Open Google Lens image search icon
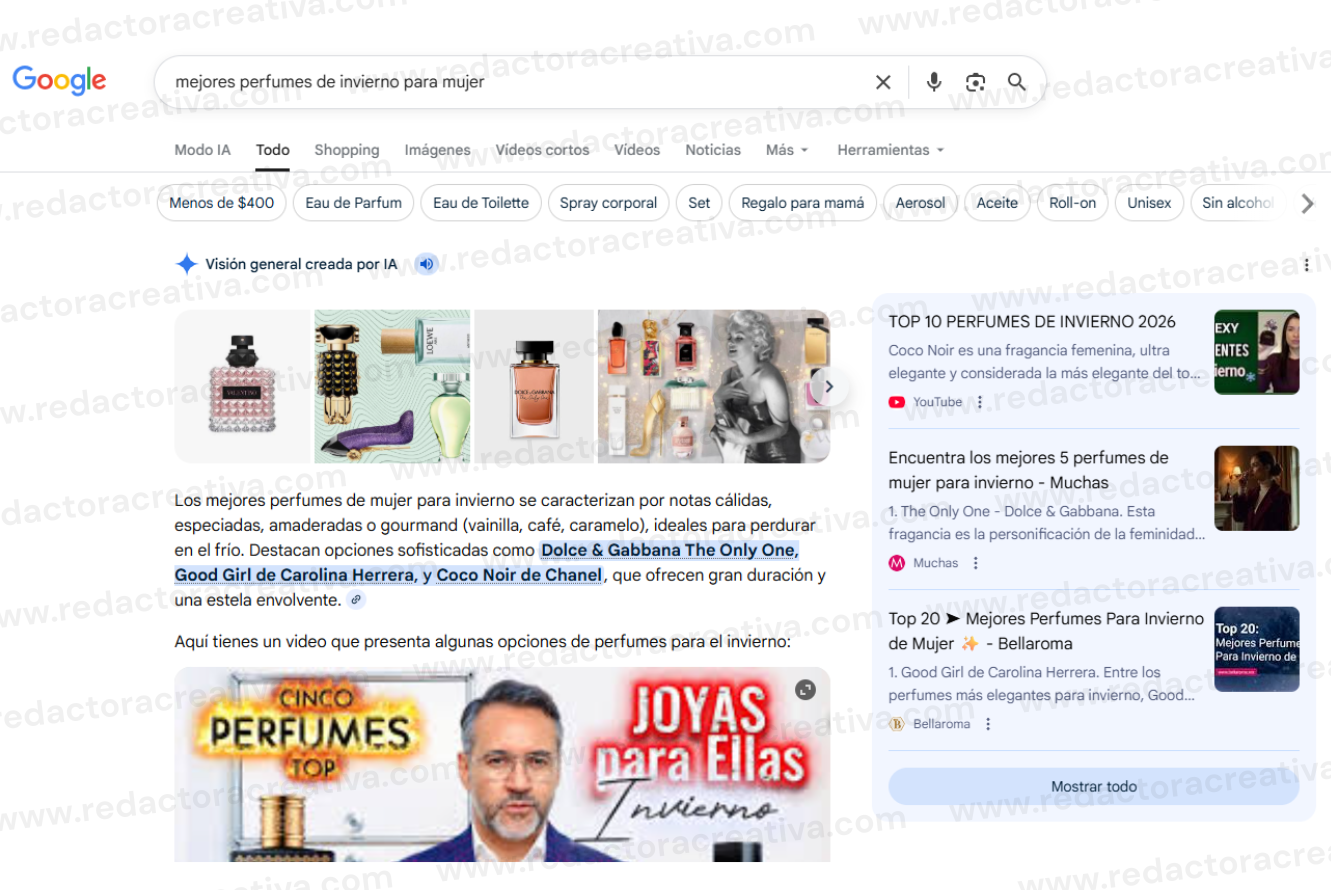The width and height of the screenshot is (1331, 890). click(x=975, y=82)
